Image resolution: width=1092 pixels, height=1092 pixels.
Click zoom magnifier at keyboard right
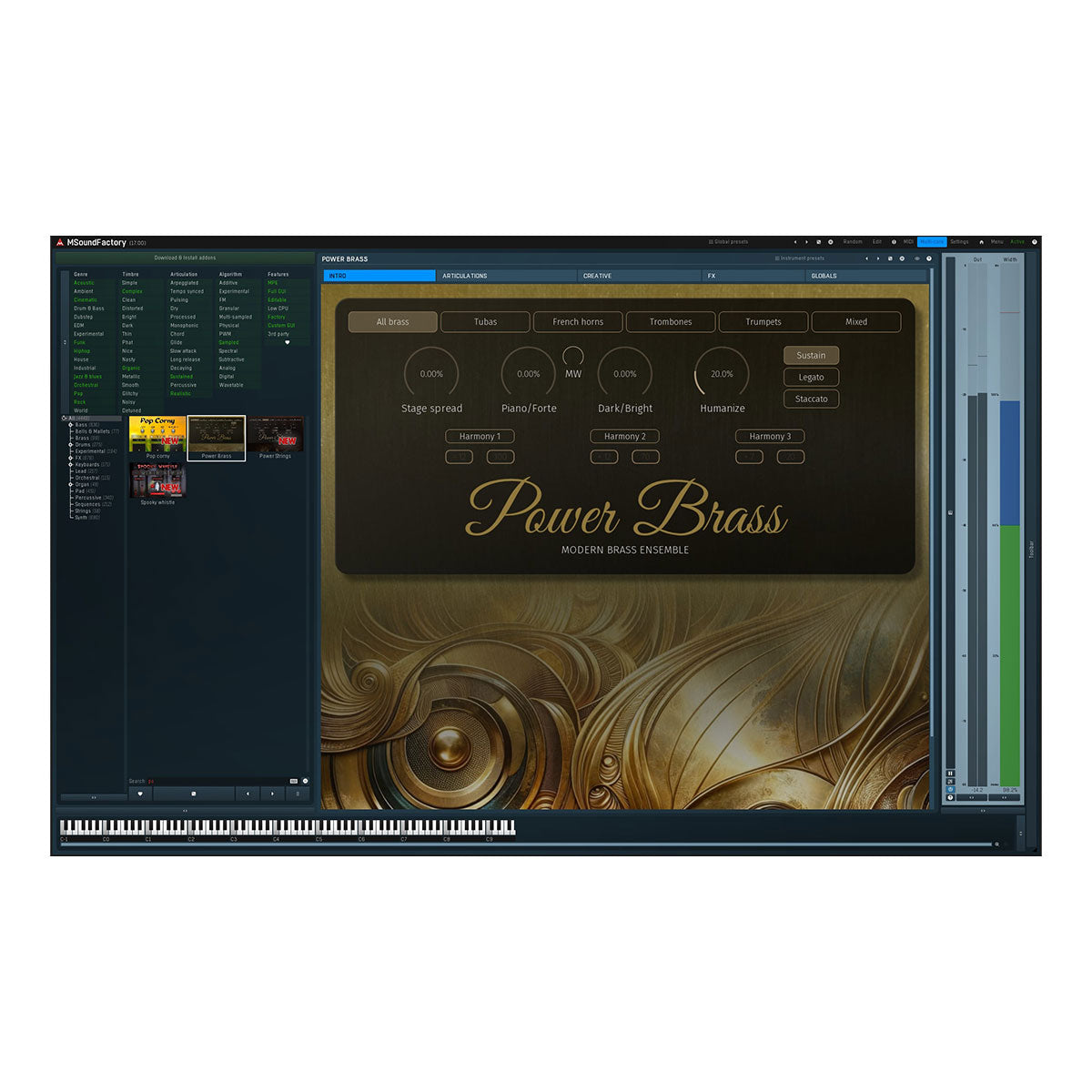click(x=996, y=844)
